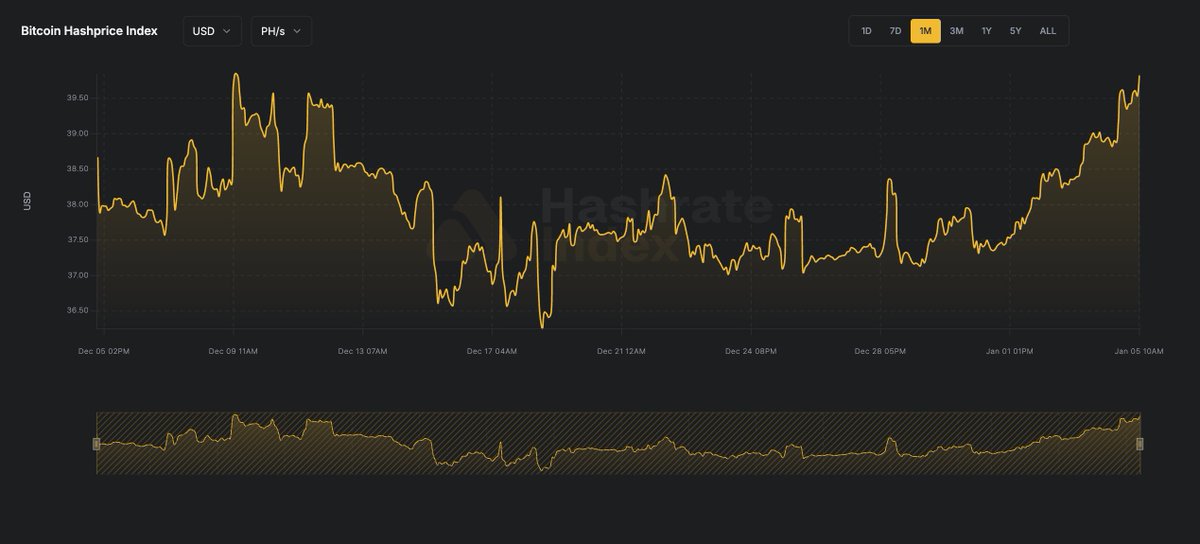
Task: Click the Bitcoin Hashprice Index title
Action: click(x=89, y=31)
